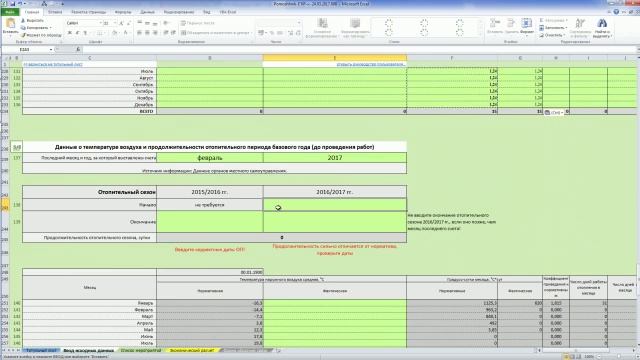Switch to the Insert (Вставка) ribbon tab
Image resolution: width=640 pixels, height=360 pixels.
click(55, 12)
